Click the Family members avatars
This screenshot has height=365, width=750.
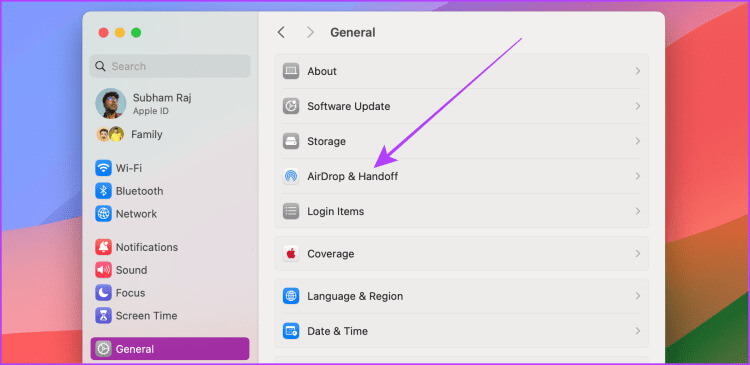[x=110, y=134]
